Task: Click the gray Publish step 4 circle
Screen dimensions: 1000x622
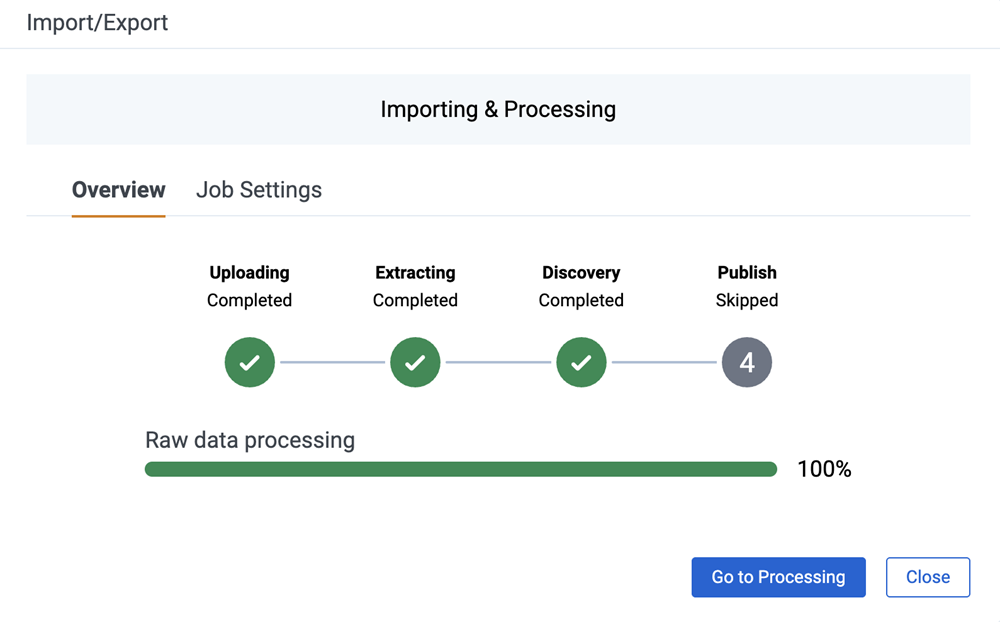Action: (747, 362)
